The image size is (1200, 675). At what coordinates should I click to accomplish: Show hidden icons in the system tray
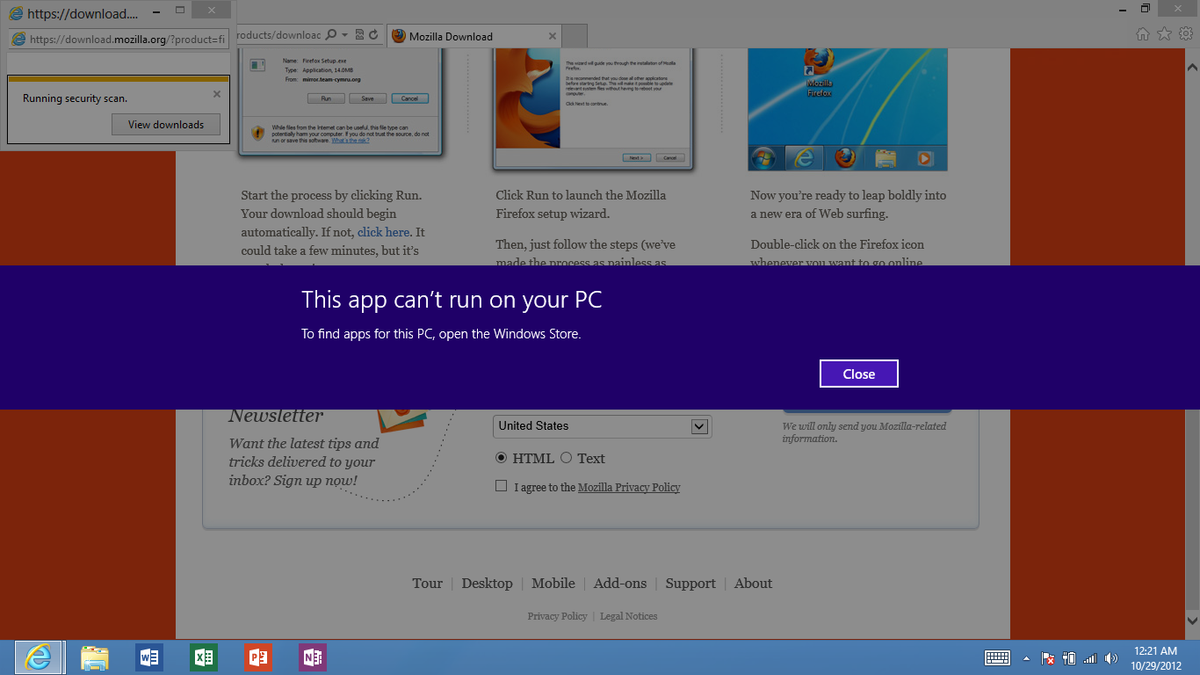(x=1026, y=657)
